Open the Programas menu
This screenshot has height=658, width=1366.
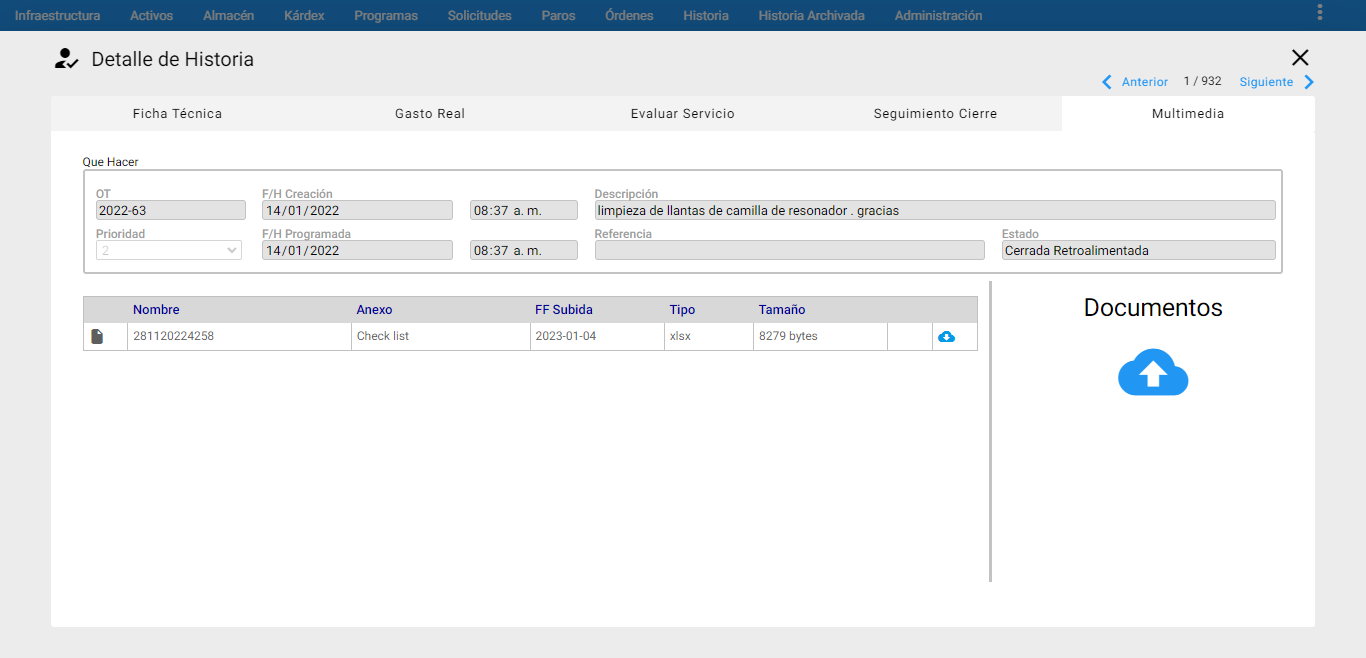point(386,15)
